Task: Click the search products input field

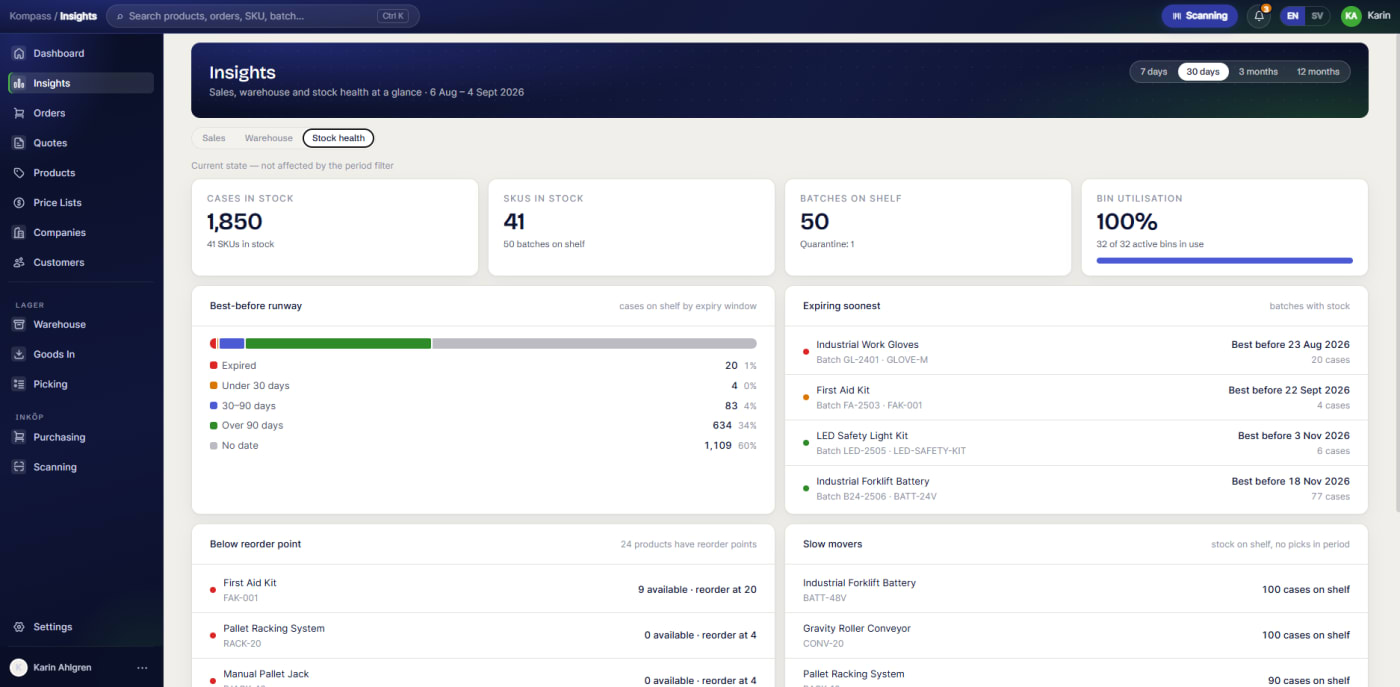Action: pyautogui.click(x=263, y=16)
